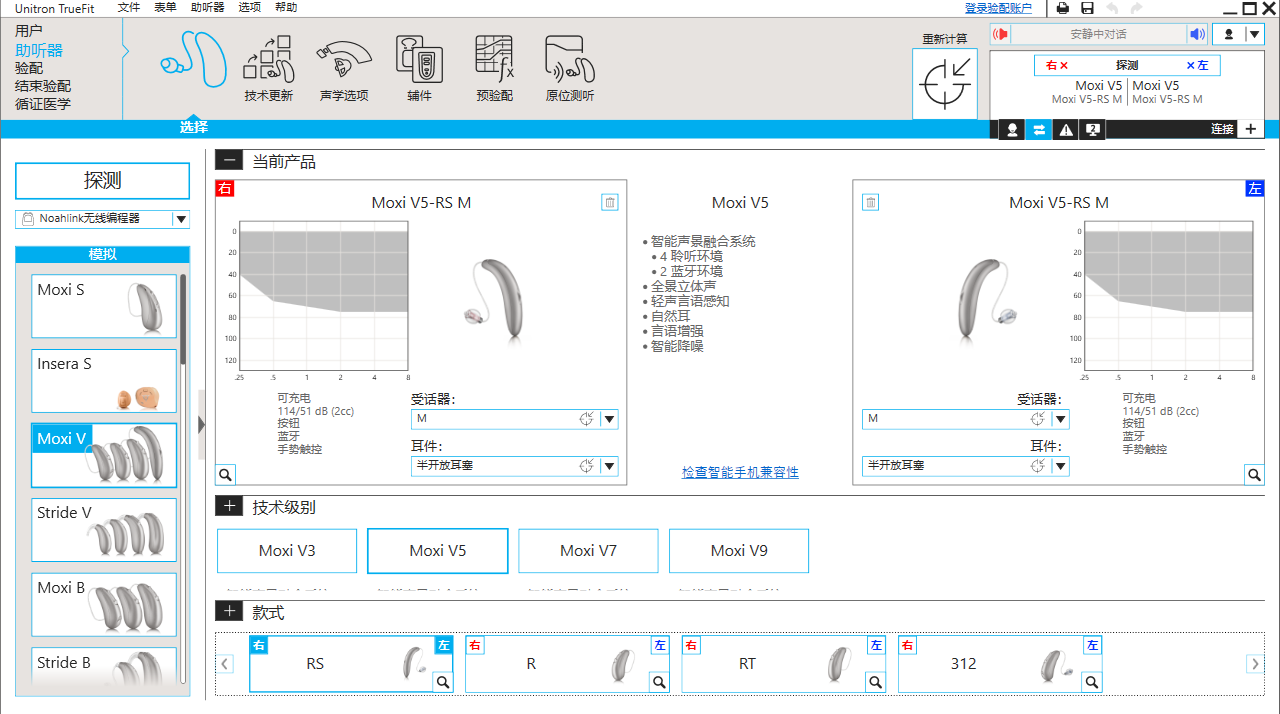The width and height of the screenshot is (1280, 714).
Task: Open 检查智能手机兼容性 link
Action: [740, 472]
